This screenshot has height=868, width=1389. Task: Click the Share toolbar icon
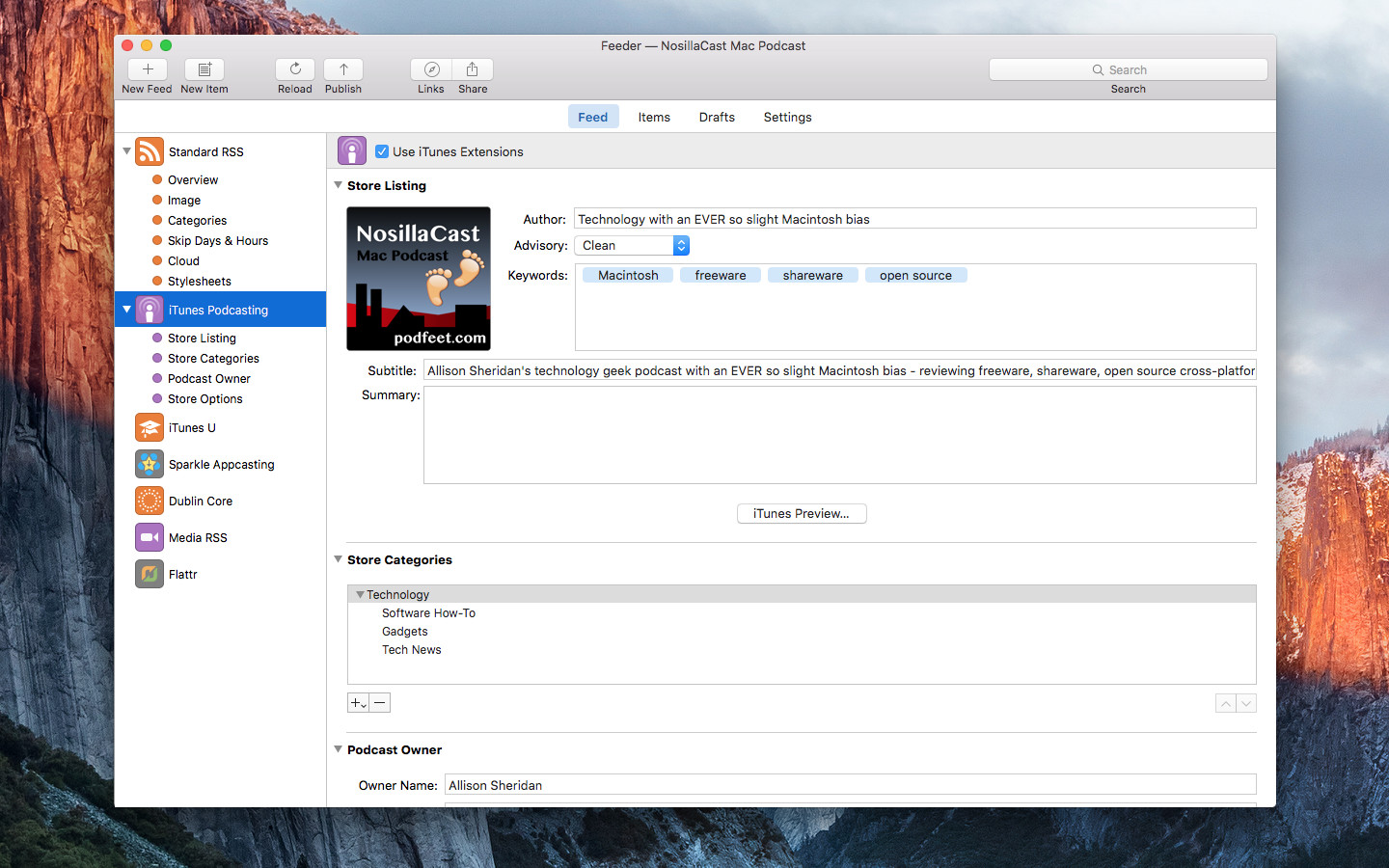(473, 69)
